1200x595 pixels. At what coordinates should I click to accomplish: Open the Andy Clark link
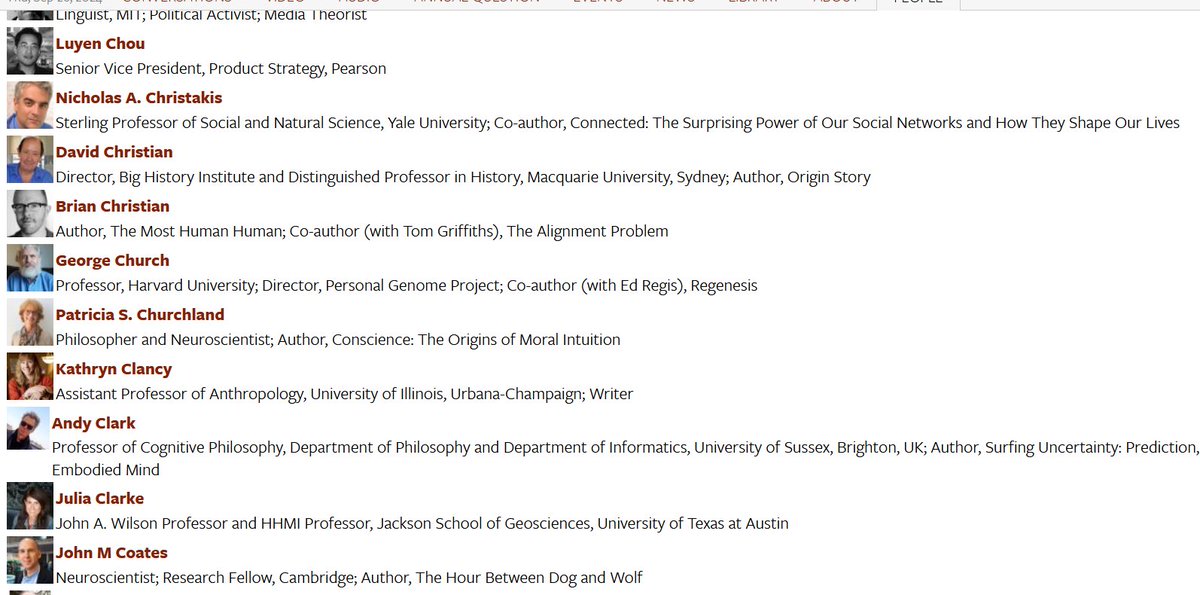click(94, 423)
